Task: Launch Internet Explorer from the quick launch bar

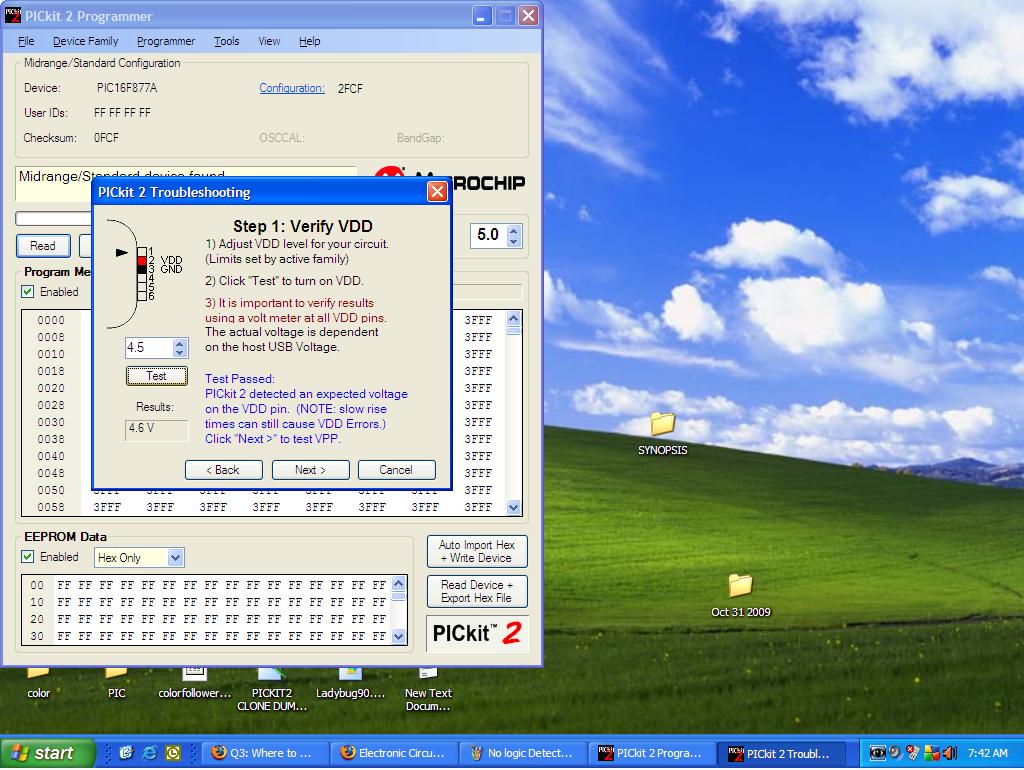Action: [x=150, y=753]
